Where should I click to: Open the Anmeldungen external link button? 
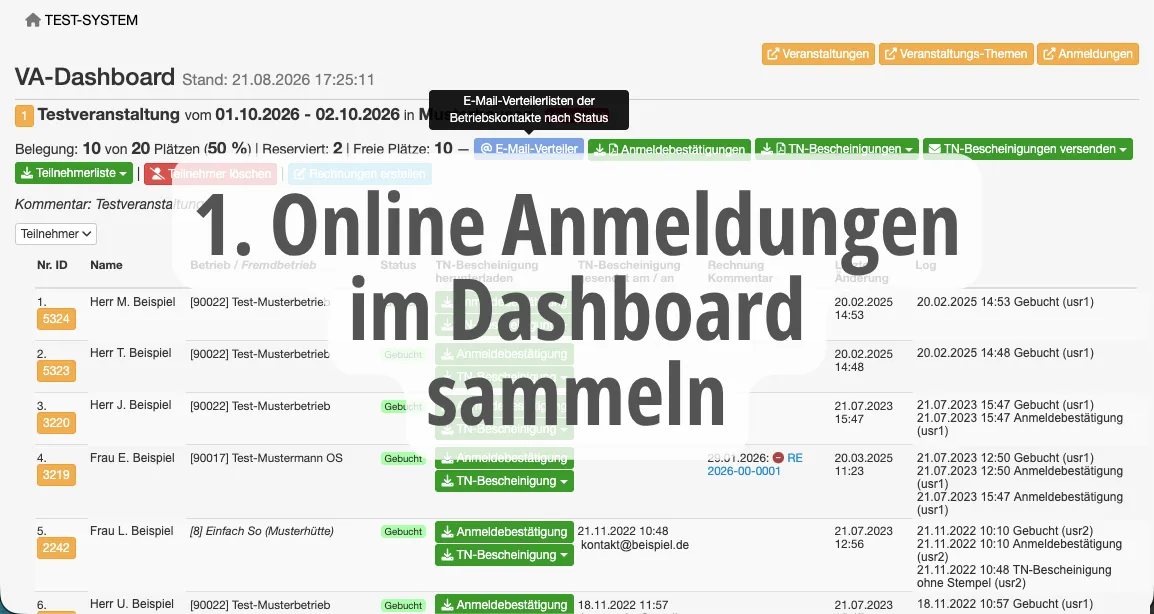pos(1088,54)
